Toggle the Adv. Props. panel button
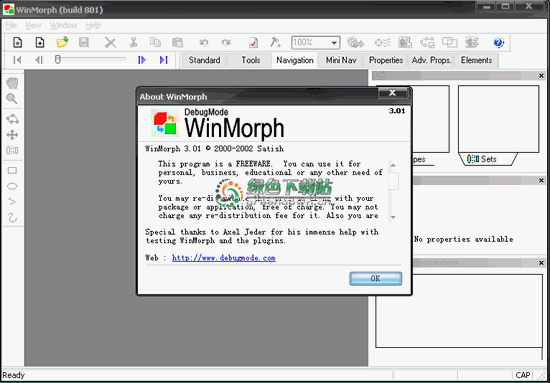The image size is (550, 383). coord(431,60)
